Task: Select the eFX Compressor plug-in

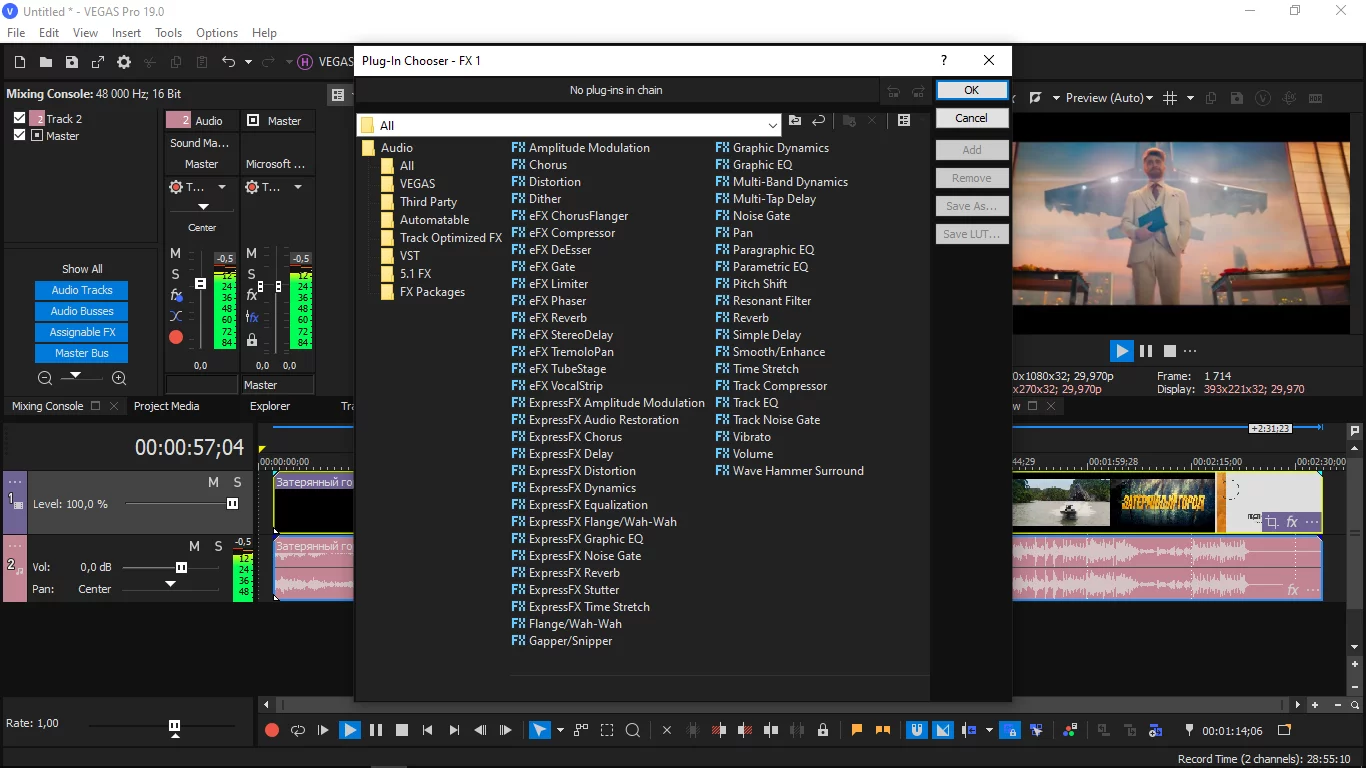Action: [x=563, y=233]
